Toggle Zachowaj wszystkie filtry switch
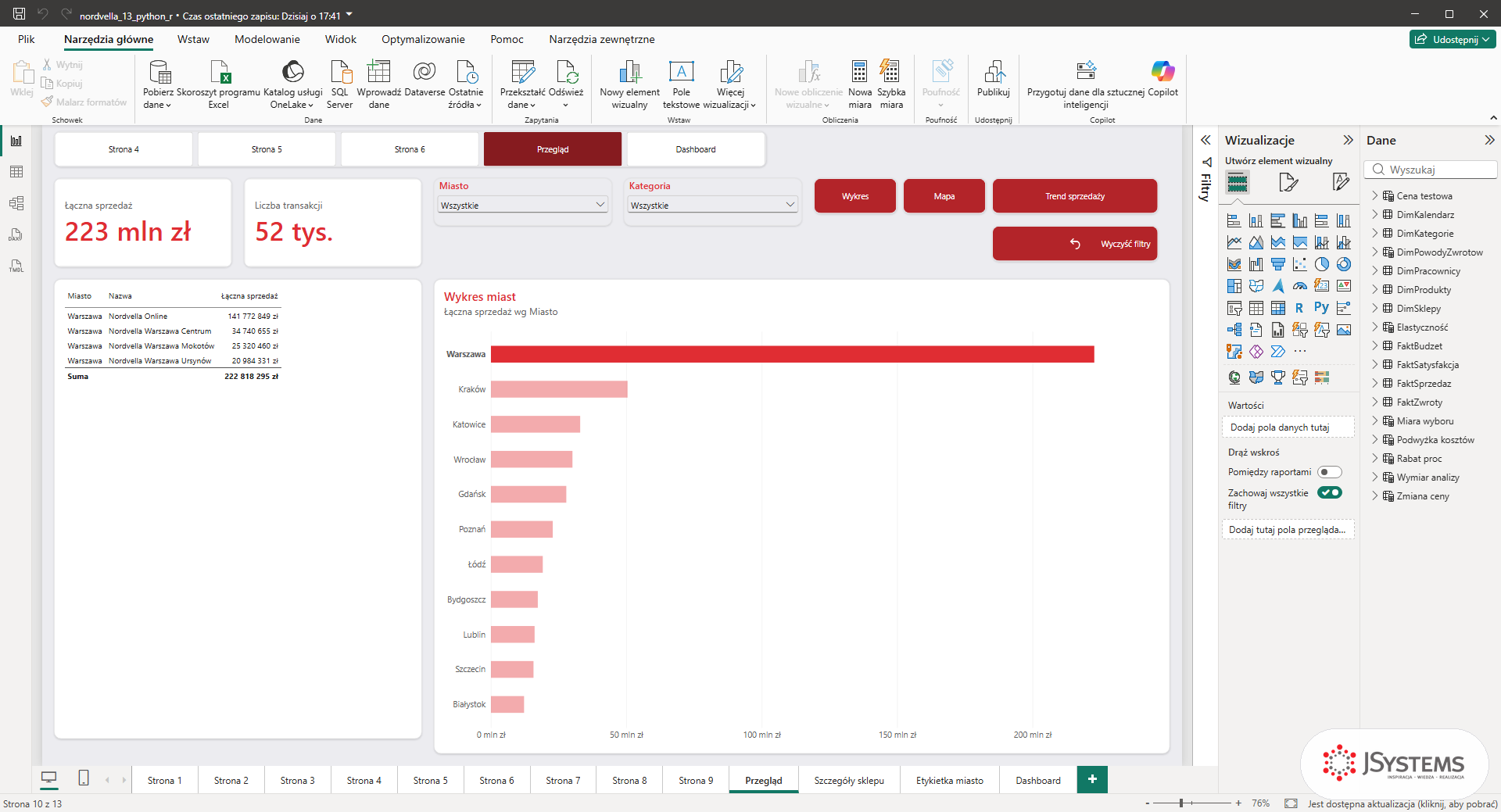 pos(1329,492)
